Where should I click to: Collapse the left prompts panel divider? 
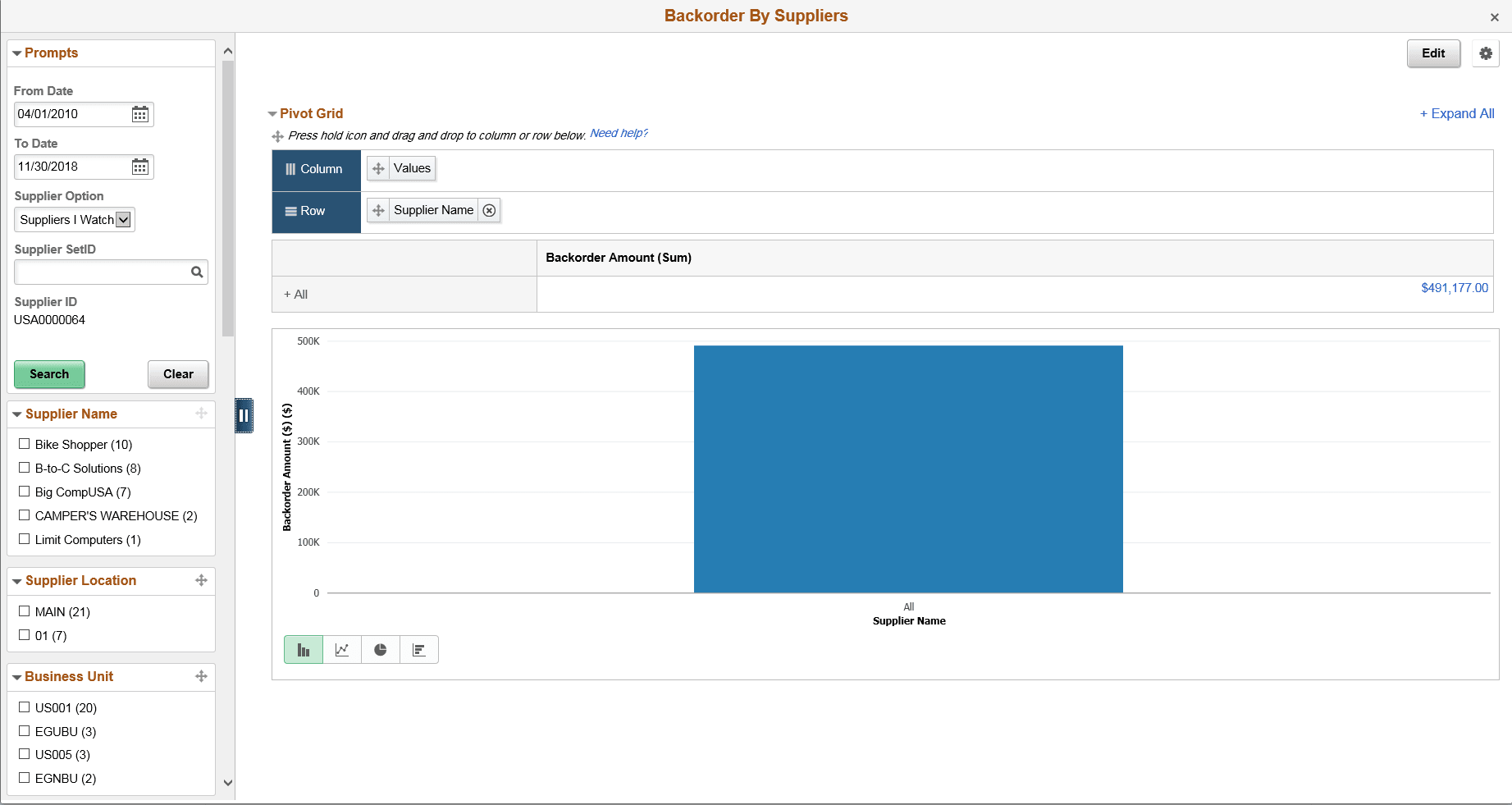click(x=244, y=416)
